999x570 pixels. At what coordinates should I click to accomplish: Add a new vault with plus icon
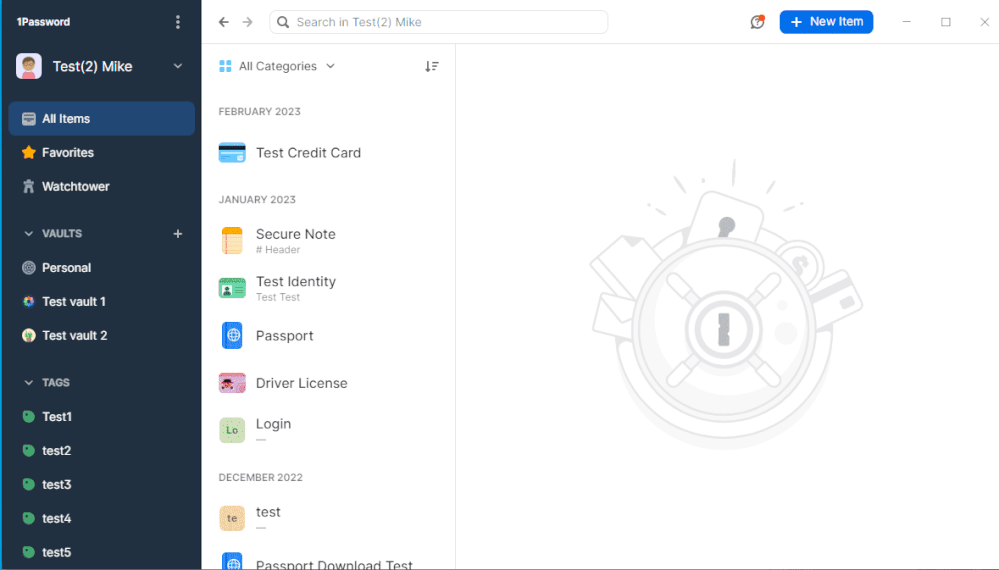coord(178,234)
